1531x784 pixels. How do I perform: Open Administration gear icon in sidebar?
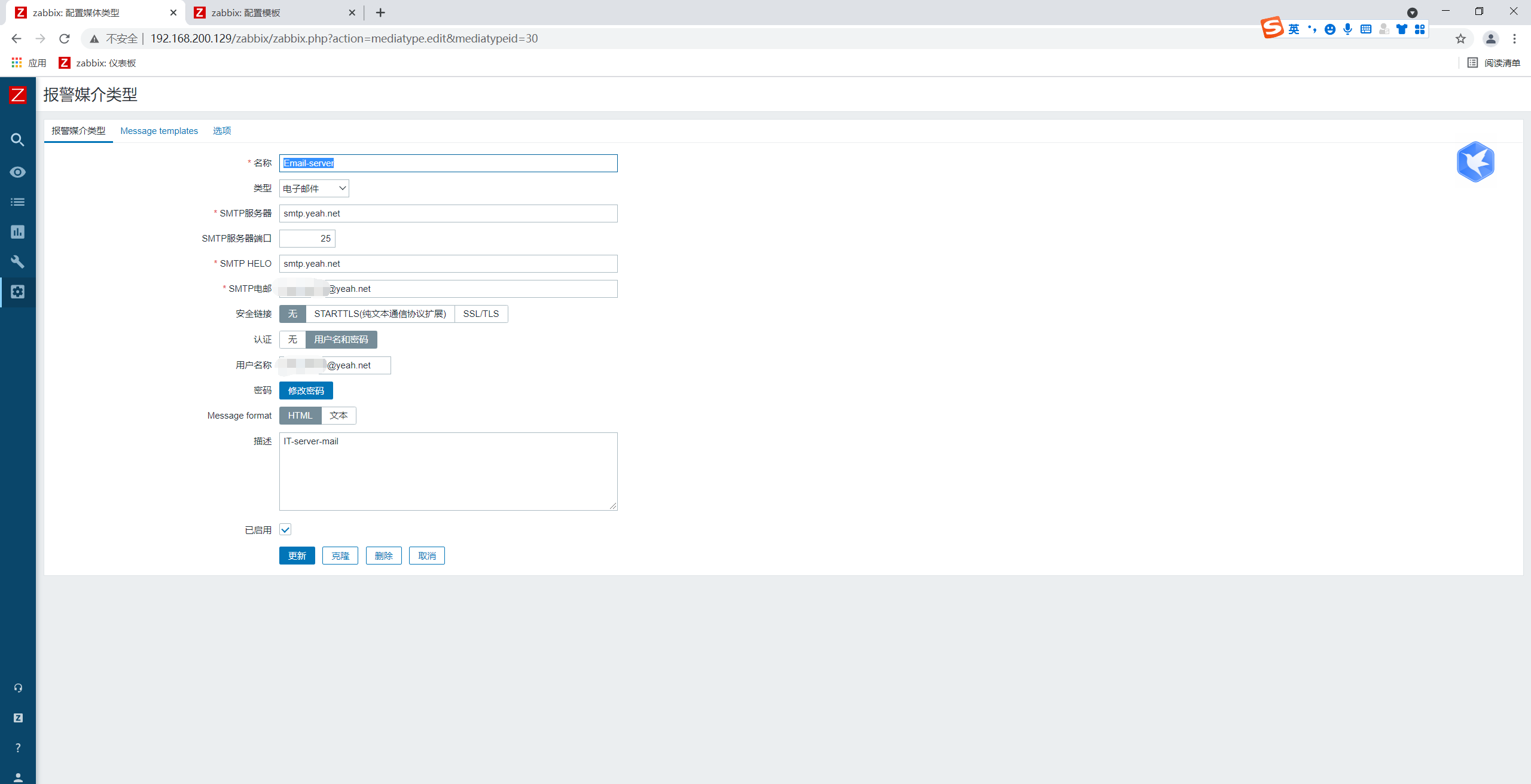pos(17,292)
